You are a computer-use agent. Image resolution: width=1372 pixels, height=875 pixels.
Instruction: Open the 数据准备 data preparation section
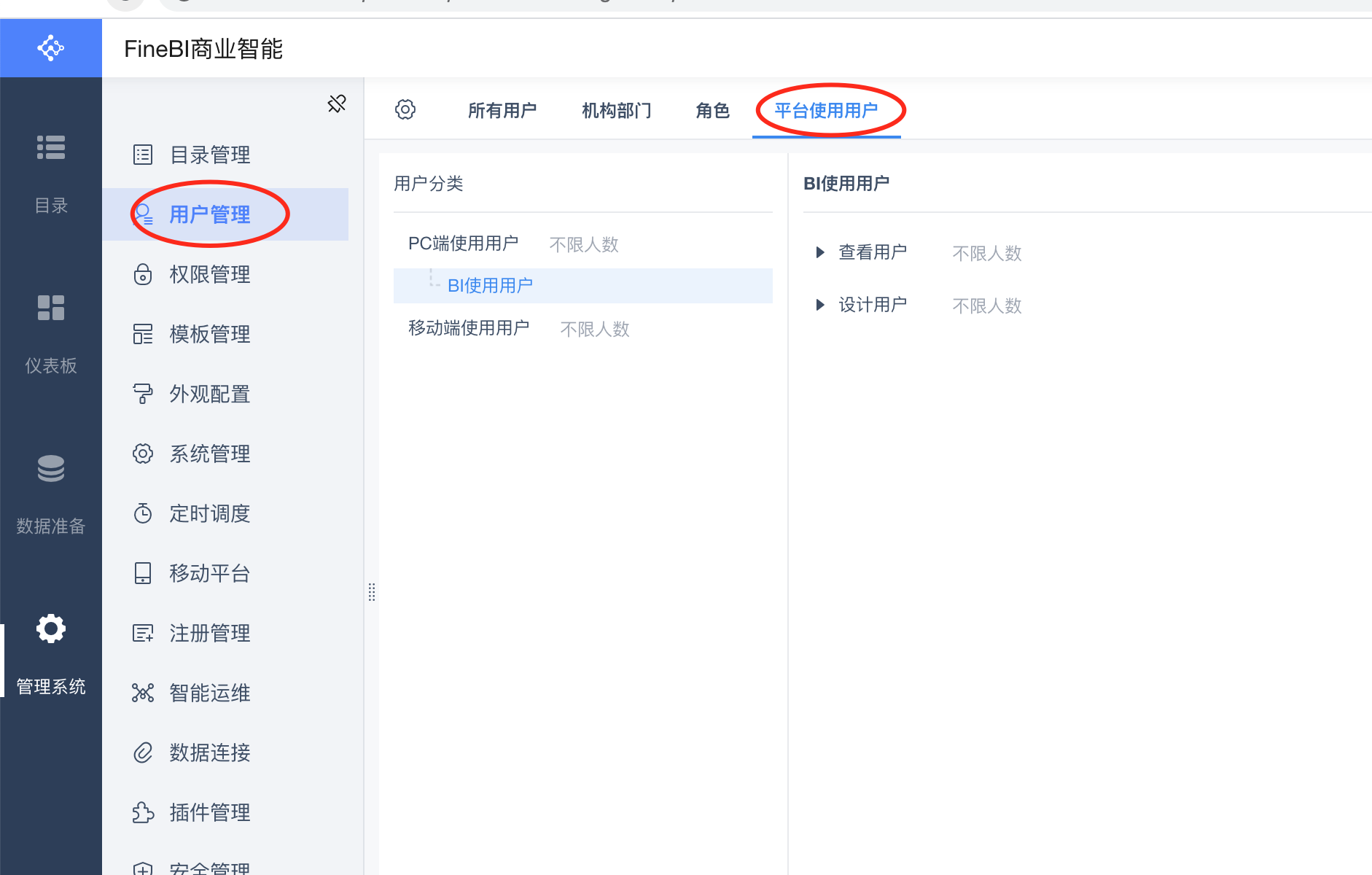point(51,494)
